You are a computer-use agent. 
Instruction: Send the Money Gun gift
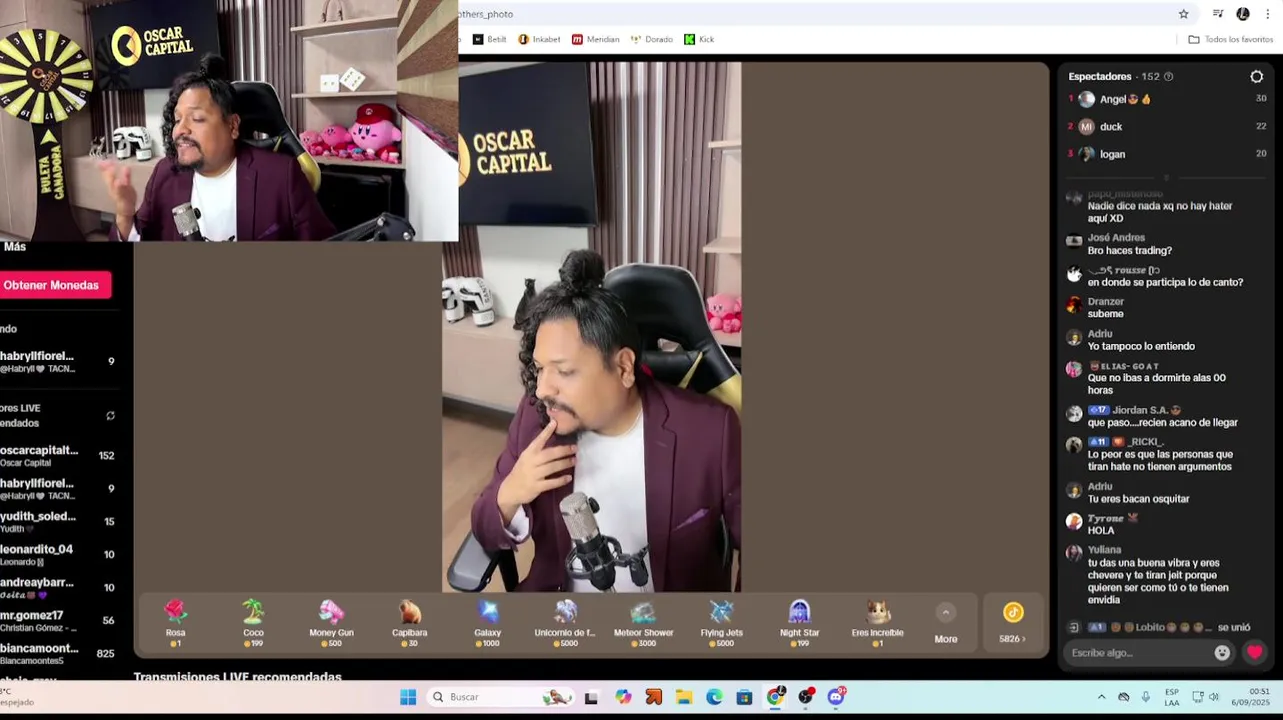pos(331,623)
